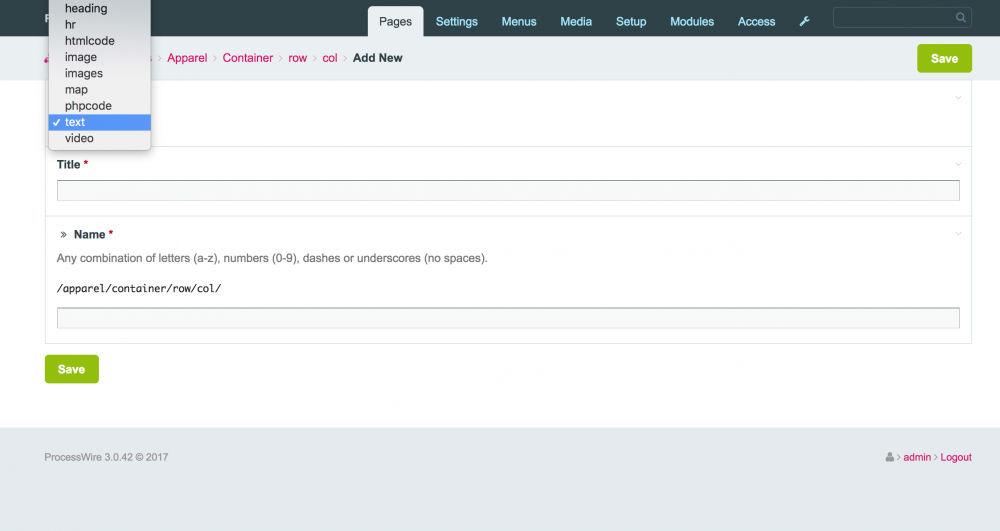
Task: Click the magnifier search icon
Action: tap(961, 18)
